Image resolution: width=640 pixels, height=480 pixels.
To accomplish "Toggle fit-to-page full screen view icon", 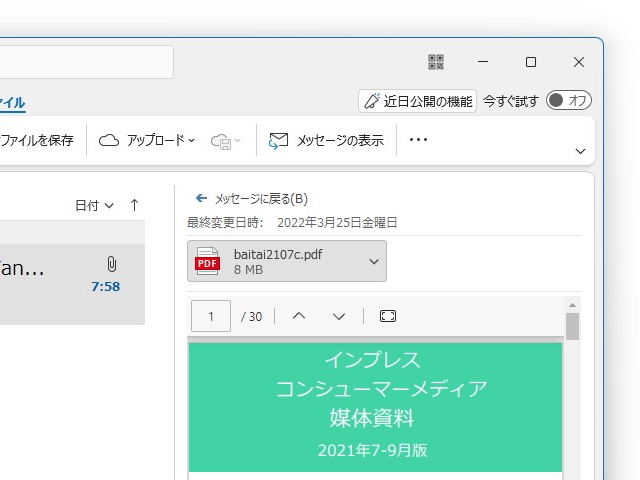I will [x=388, y=316].
